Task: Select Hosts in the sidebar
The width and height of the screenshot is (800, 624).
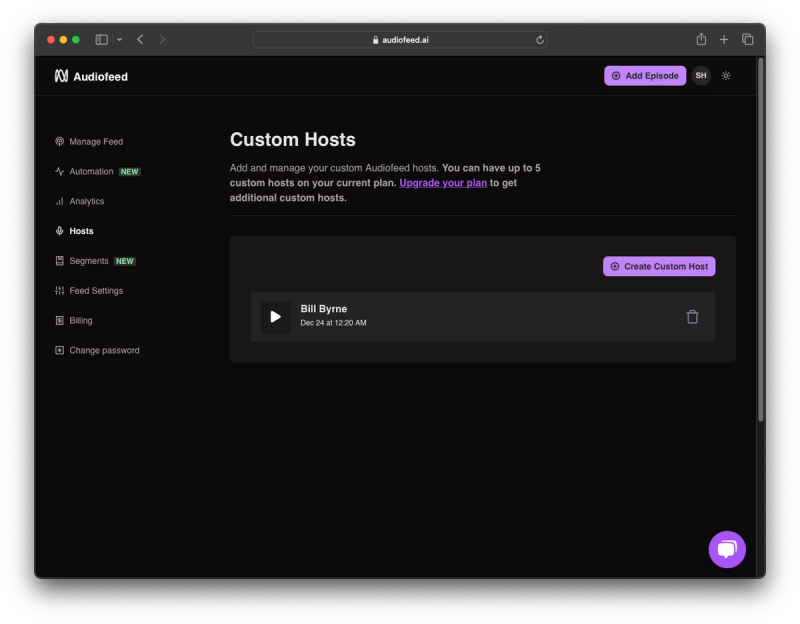Action: click(74, 231)
